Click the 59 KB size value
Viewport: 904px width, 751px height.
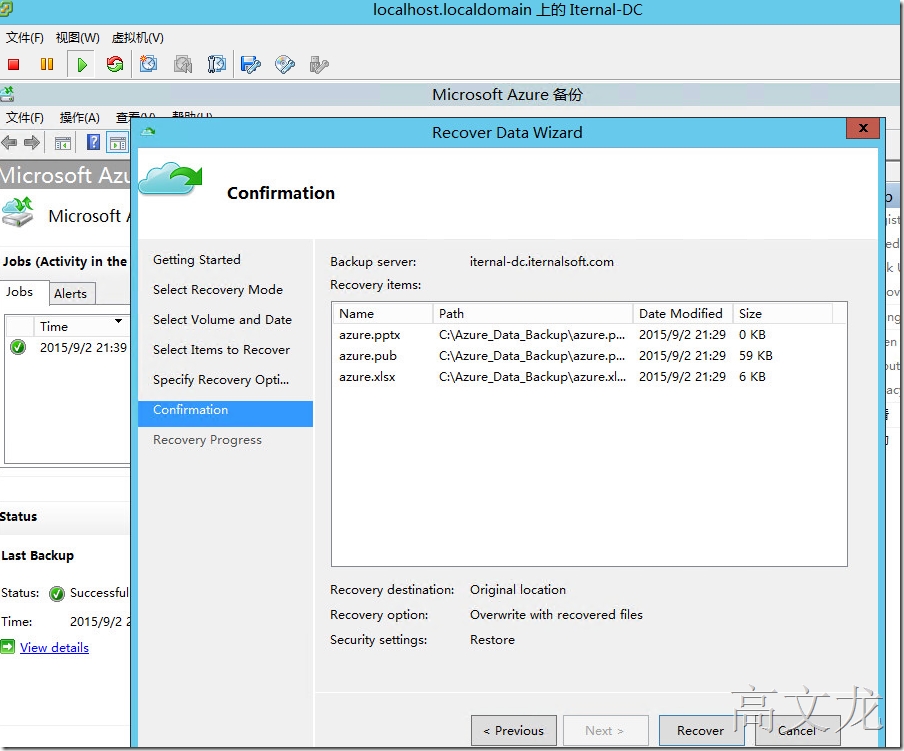755,356
